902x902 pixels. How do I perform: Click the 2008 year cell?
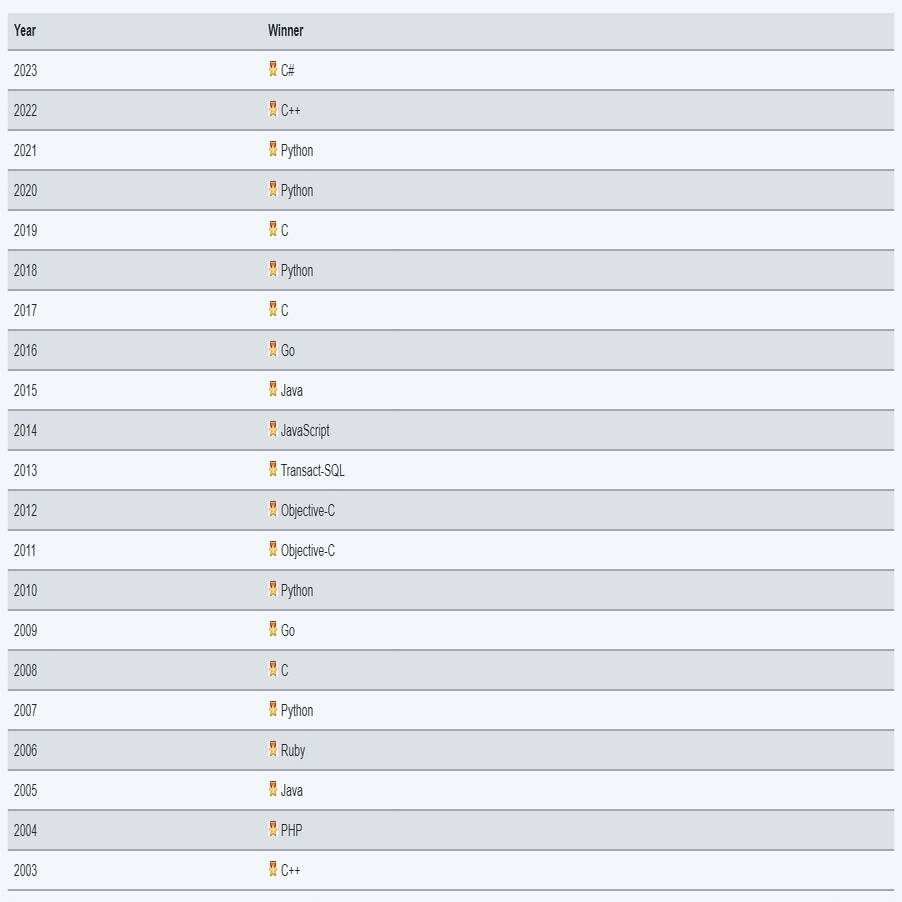tap(25, 670)
